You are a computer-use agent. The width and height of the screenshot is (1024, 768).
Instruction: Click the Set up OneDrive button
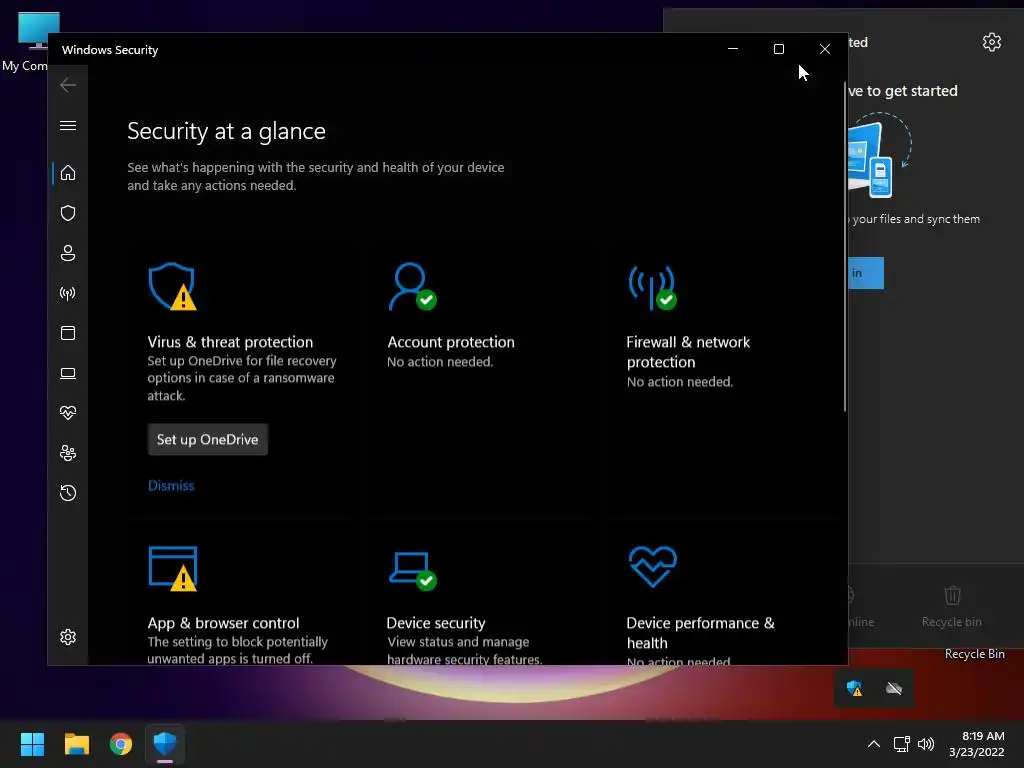pos(208,440)
